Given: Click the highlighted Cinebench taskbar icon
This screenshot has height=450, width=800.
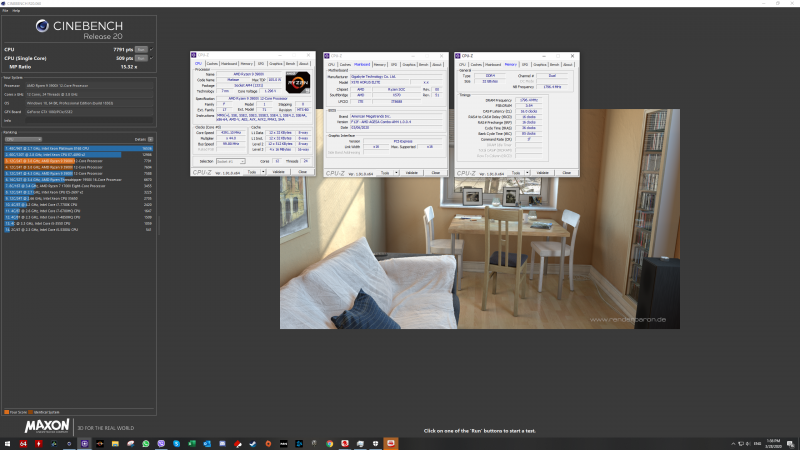Looking at the screenshot, I should (x=85, y=443).
